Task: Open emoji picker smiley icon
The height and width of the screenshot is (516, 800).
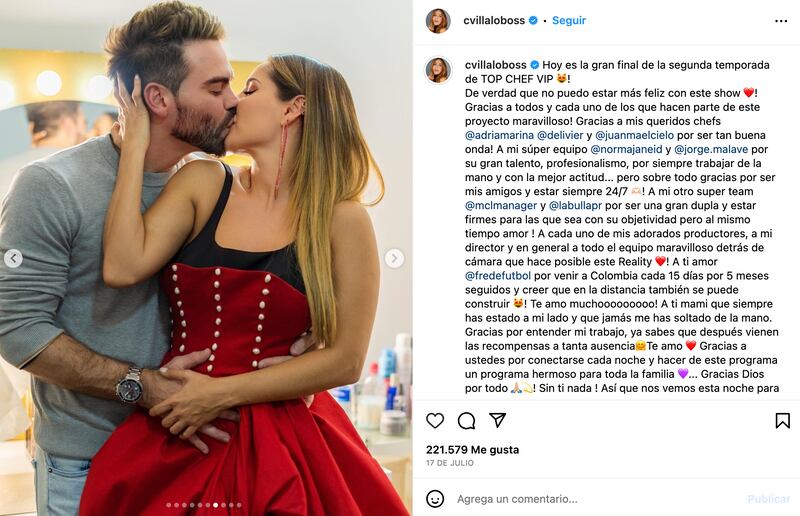Action: [435, 499]
